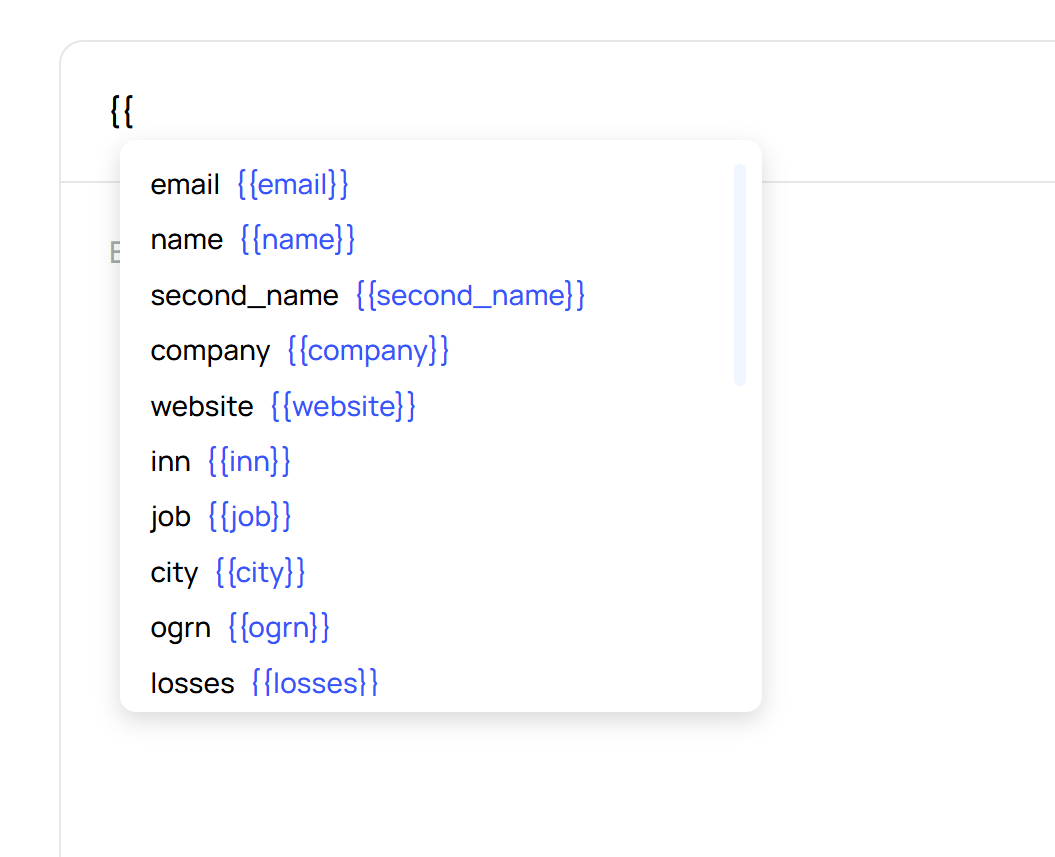The height and width of the screenshot is (857, 1055).
Task: Click the blue {{email}} token
Action: tap(293, 185)
